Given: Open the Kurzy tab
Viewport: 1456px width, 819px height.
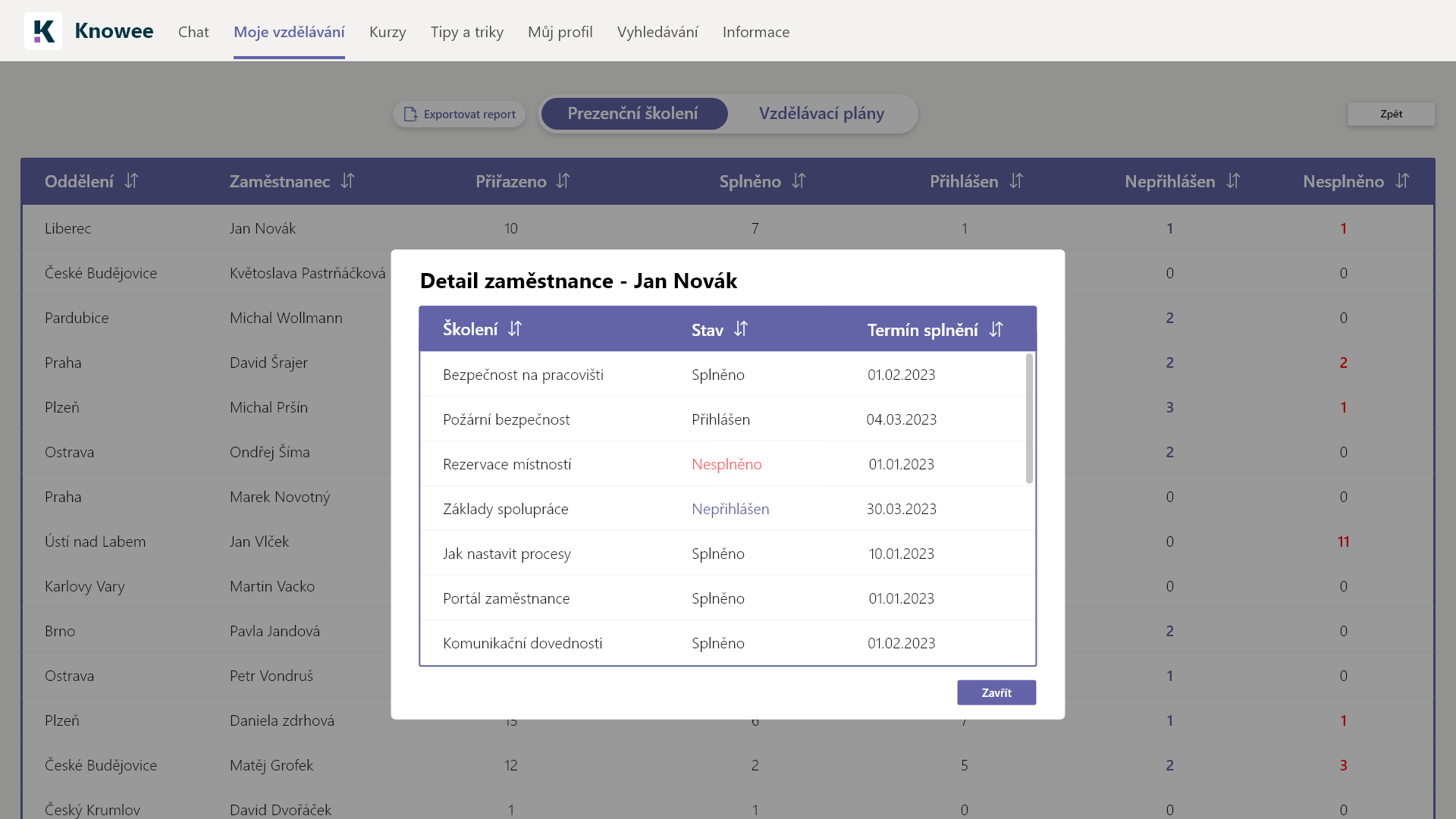Looking at the screenshot, I should [x=388, y=32].
